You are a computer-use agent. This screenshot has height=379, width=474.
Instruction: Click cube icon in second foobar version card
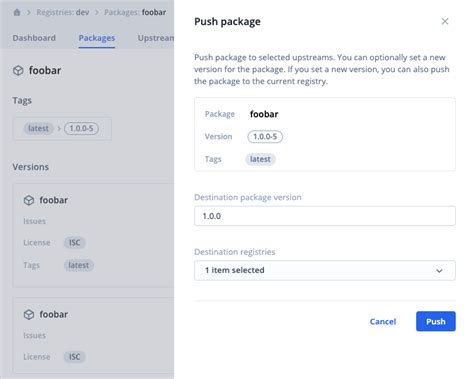[29, 314]
